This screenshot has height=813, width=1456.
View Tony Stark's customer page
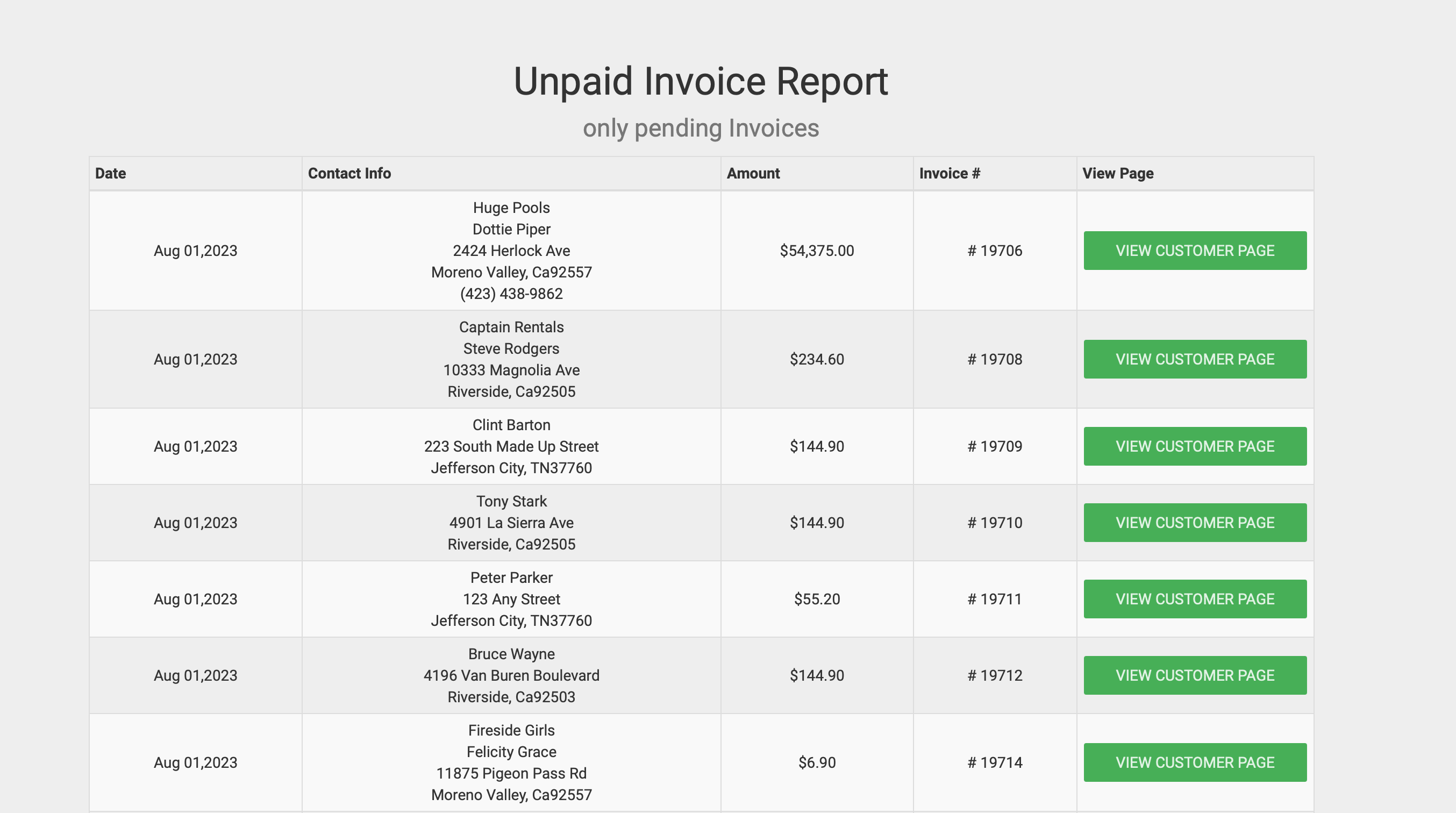(1194, 523)
